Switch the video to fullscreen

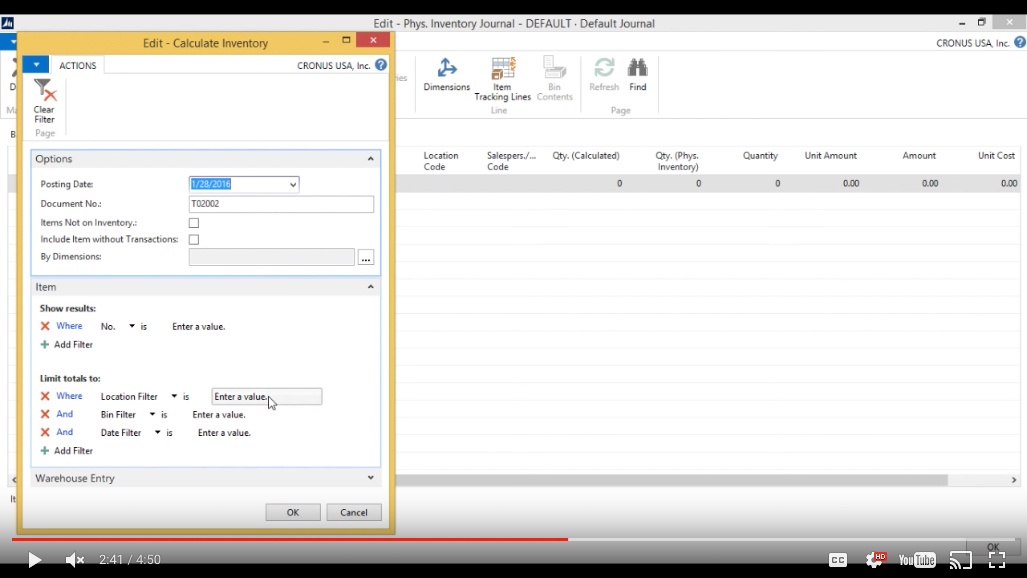click(997, 560)
